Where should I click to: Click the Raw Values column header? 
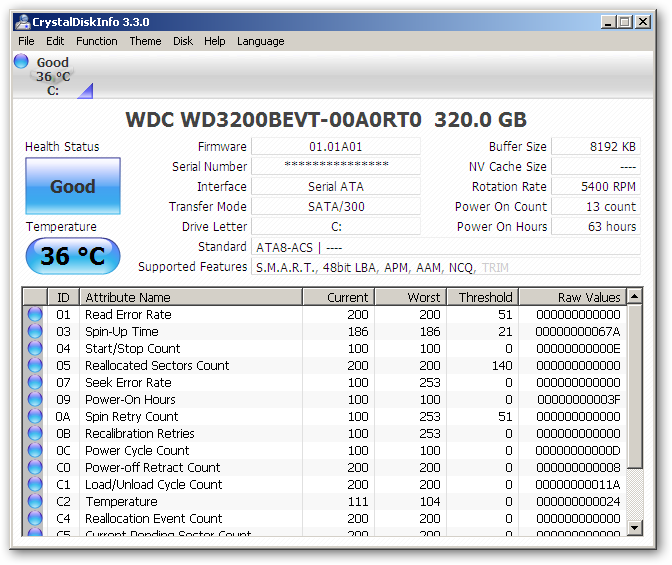tap(573, 297)
